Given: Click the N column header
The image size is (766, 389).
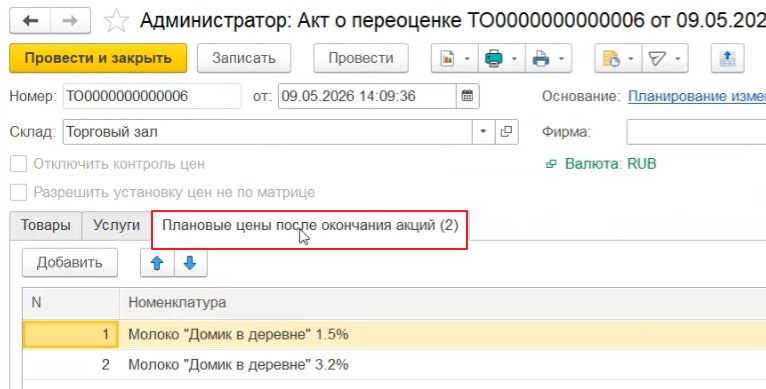Looking at the screenshot, I should click(x=71, y=303).
